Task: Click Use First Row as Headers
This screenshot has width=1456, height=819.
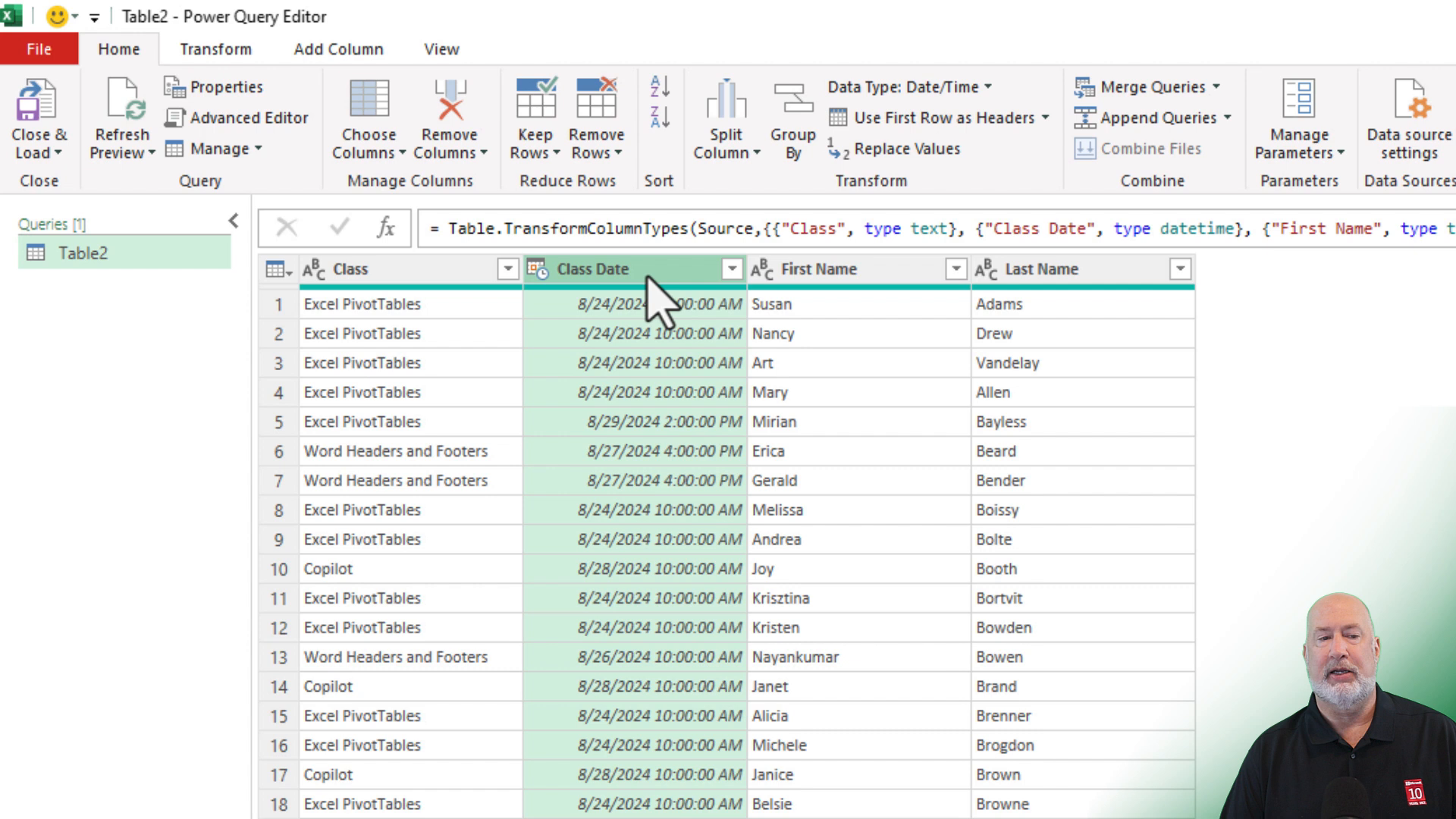Action: point(940,118)
